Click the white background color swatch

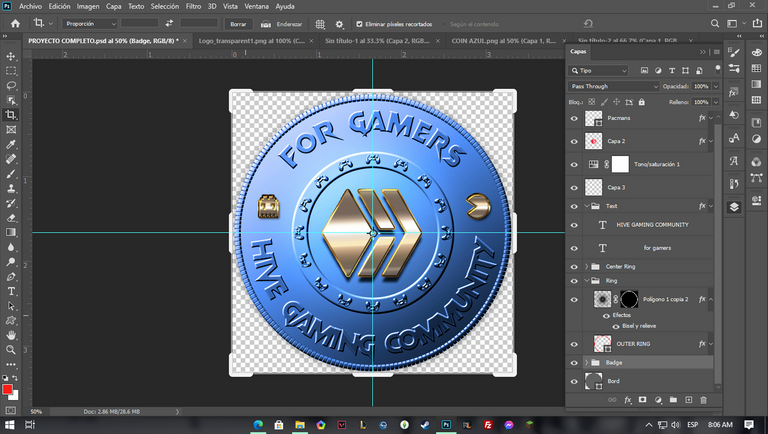(15, 396)
